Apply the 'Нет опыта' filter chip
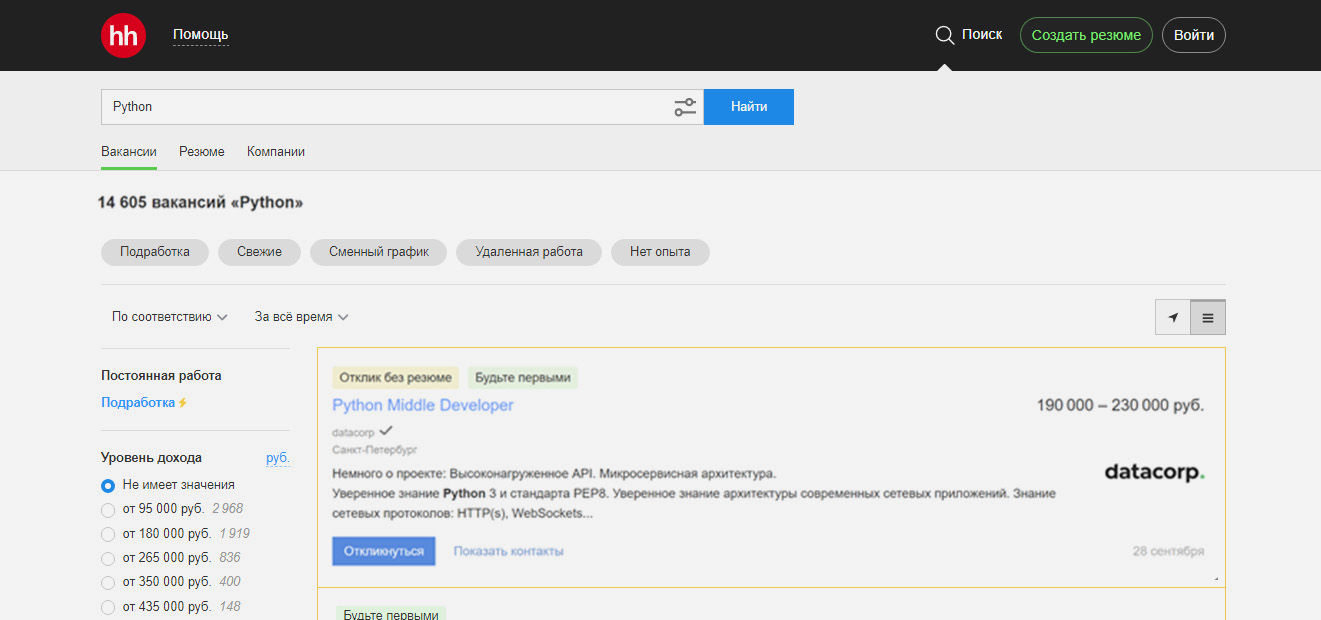 (660, 252)
